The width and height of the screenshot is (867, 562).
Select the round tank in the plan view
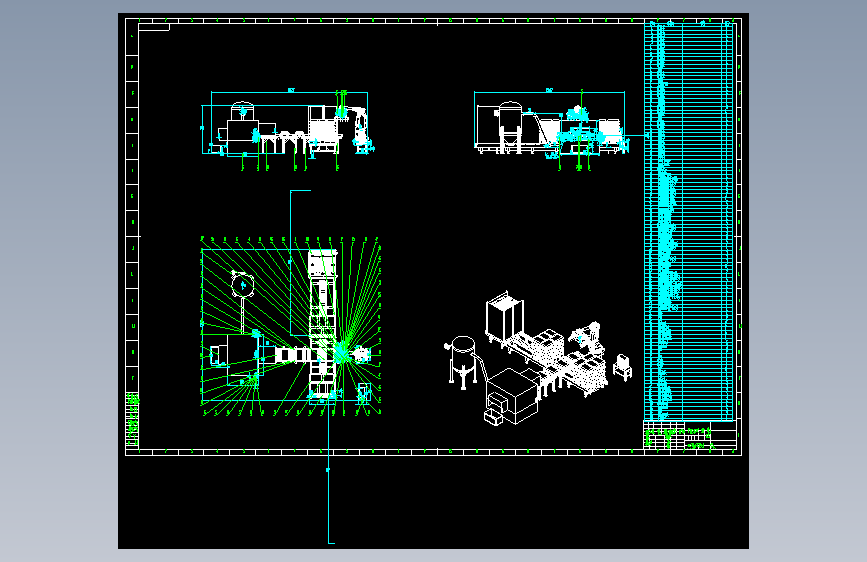pos(242,285)
